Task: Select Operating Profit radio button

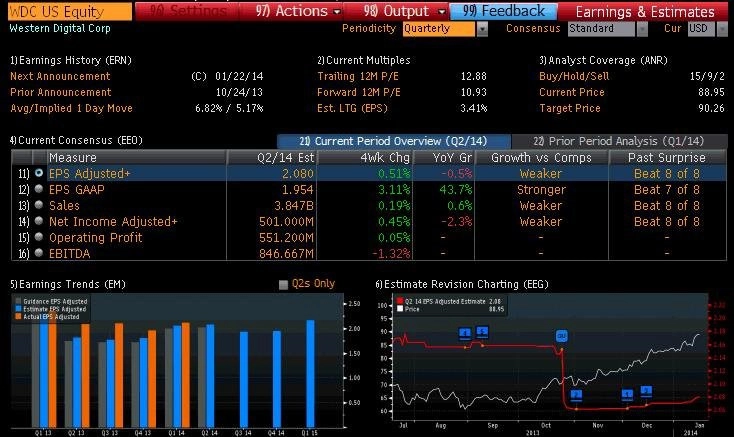Action: pos(39,237)
